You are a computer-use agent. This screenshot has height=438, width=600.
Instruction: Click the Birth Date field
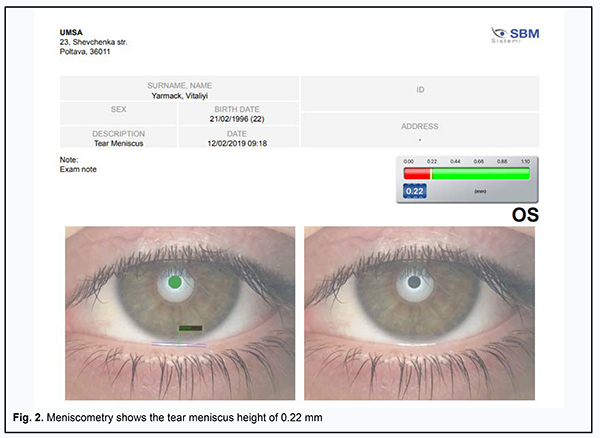[x=238, y=114]
